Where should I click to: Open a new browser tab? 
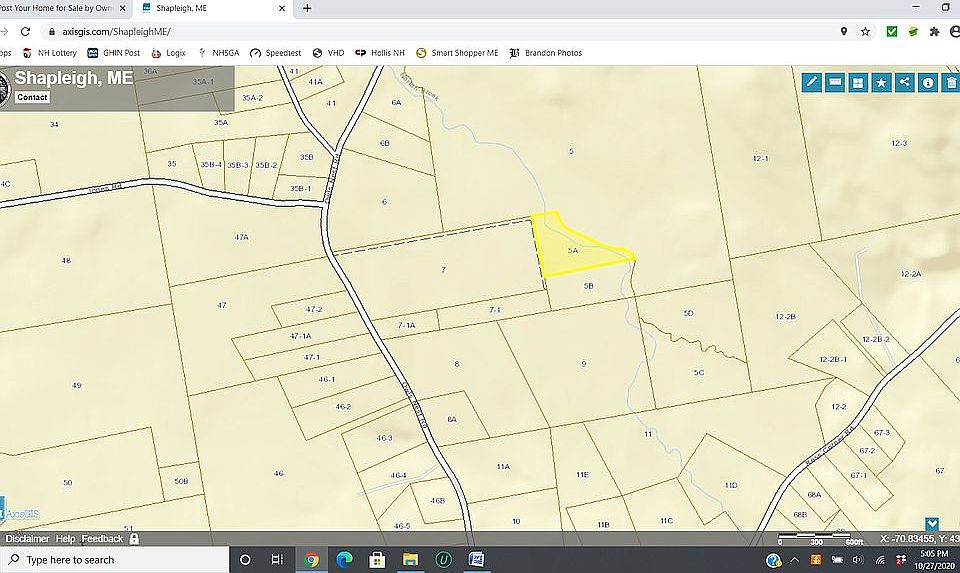[x=306, y=8]
